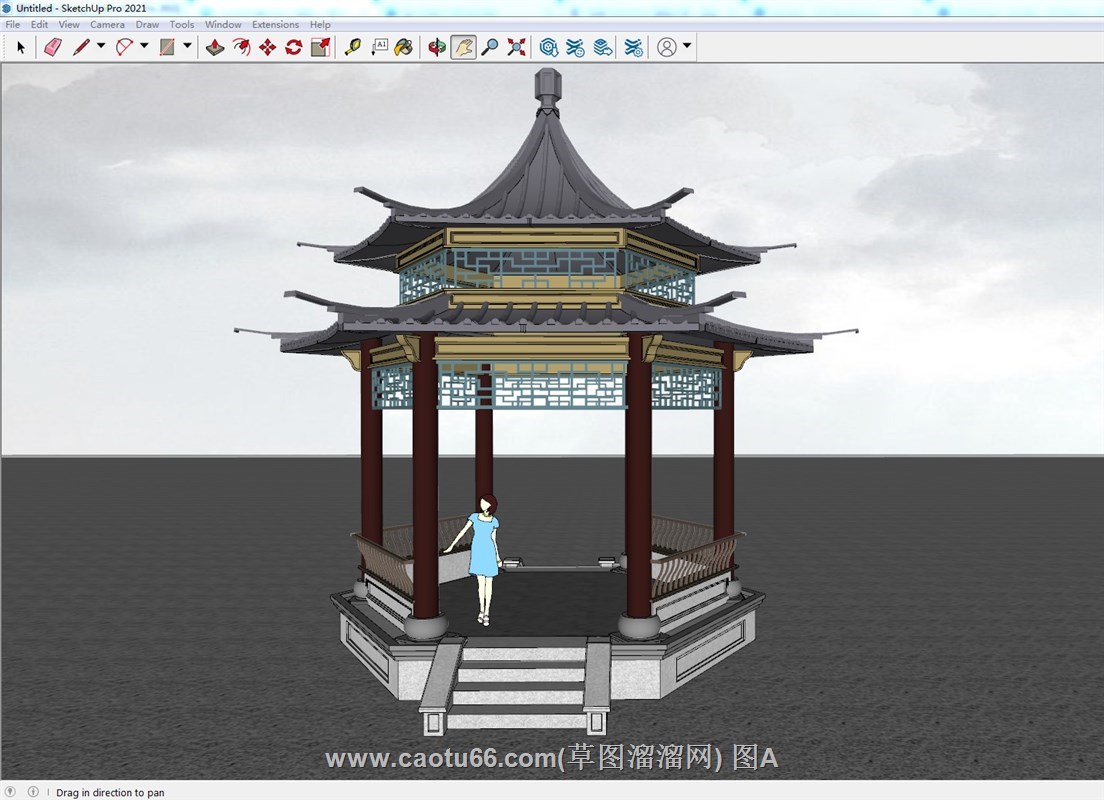1104x800 pixels.
Task: Open the Arc tool dropdown arrow
Action: [x=144, y=46]
